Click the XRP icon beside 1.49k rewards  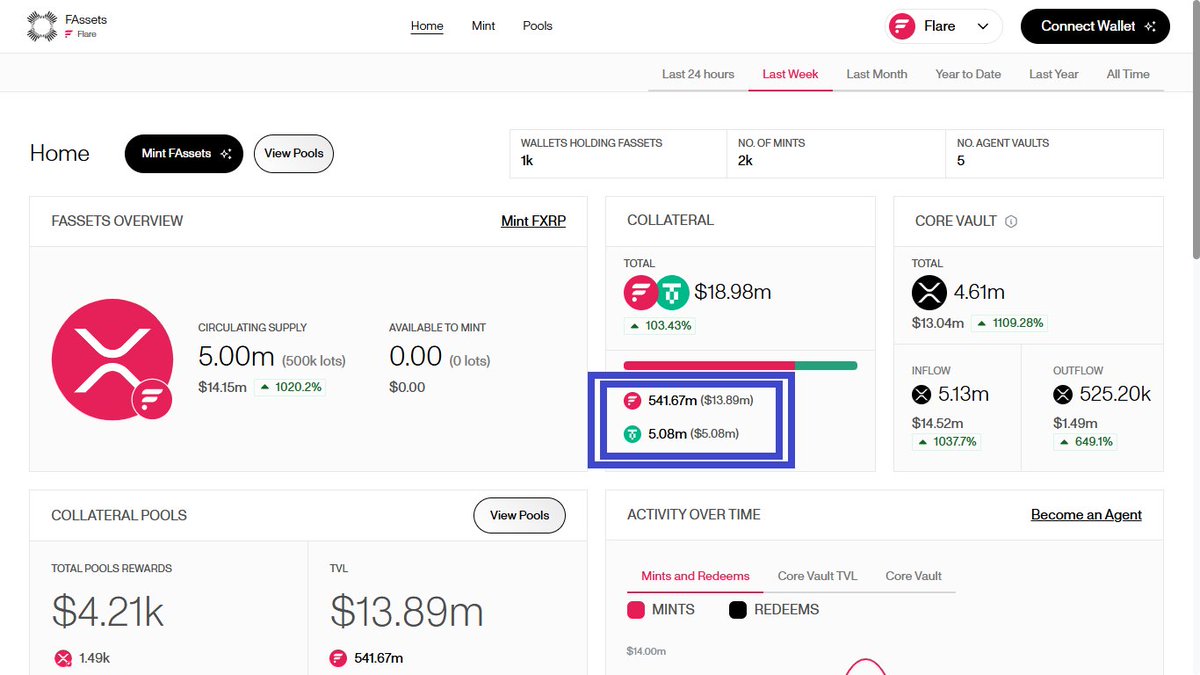tap(63, 658)
